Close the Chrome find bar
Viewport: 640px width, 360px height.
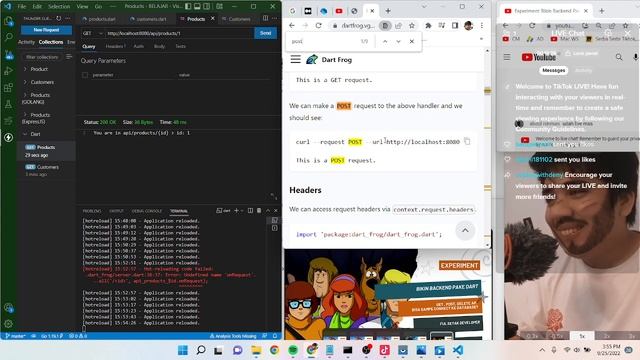pos(412,41)
